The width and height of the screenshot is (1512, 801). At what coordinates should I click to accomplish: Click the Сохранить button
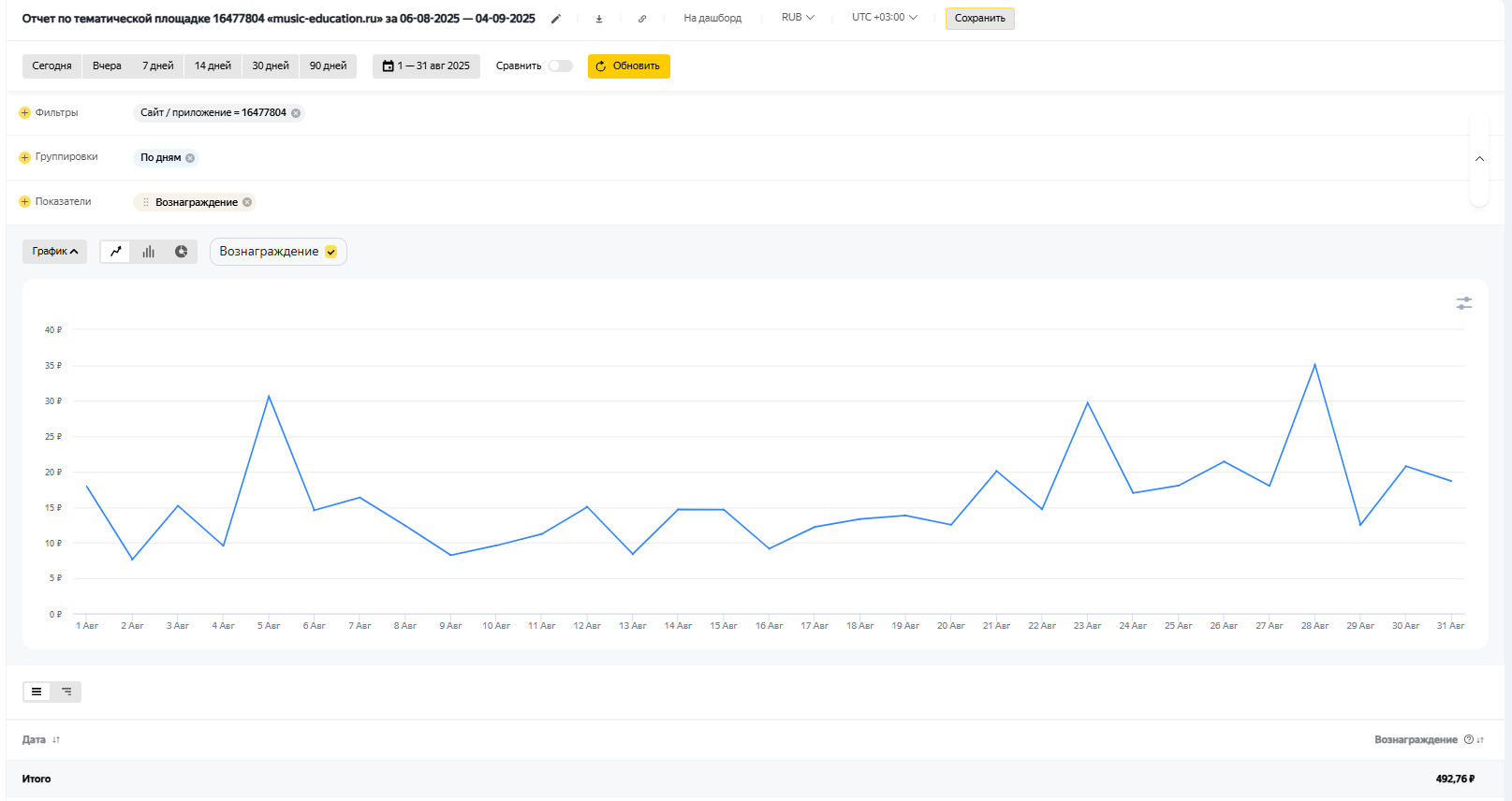[x=979, y=19]
